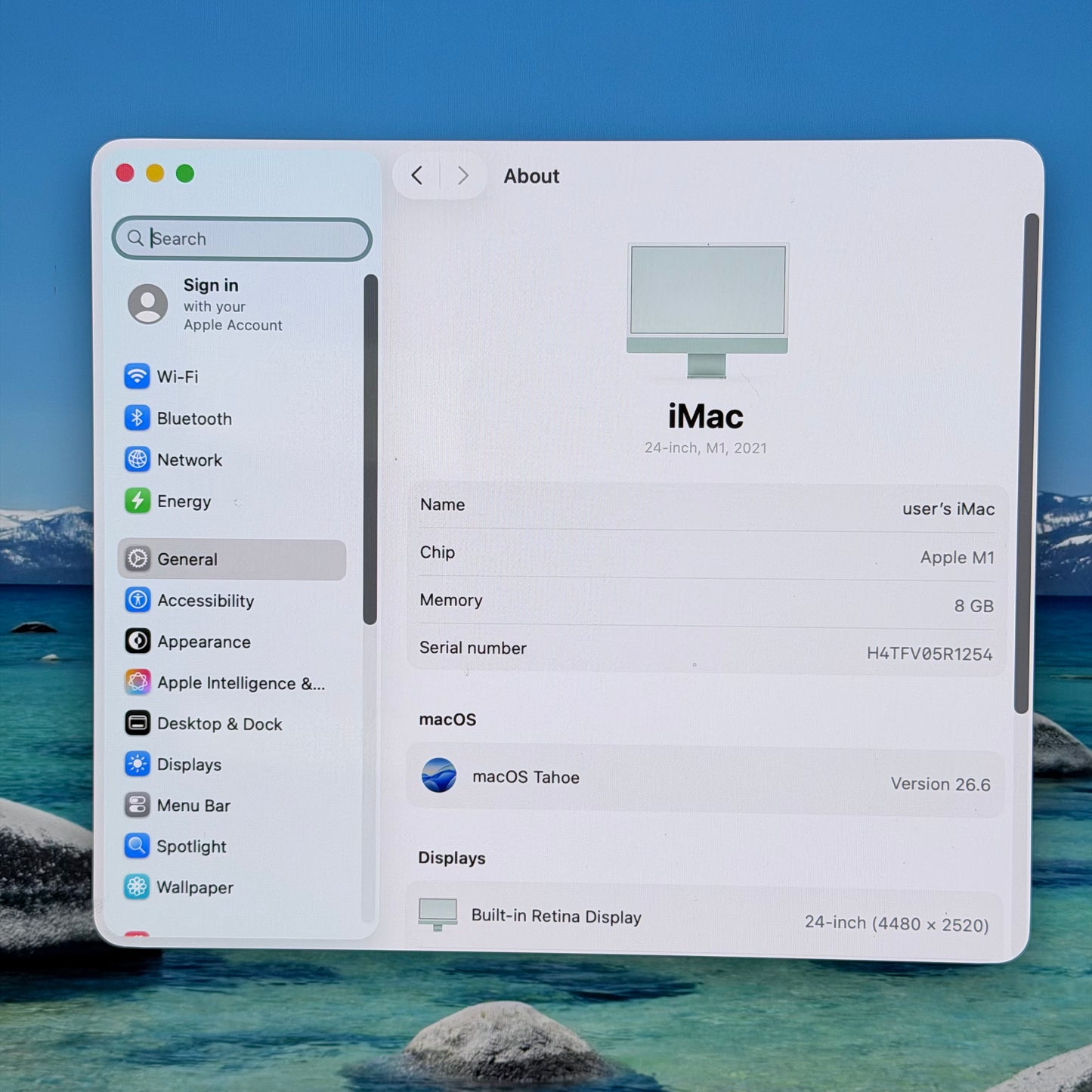Sign in with your Apple Account
Screen dimensions: 1092x1092
click(233, 305)
